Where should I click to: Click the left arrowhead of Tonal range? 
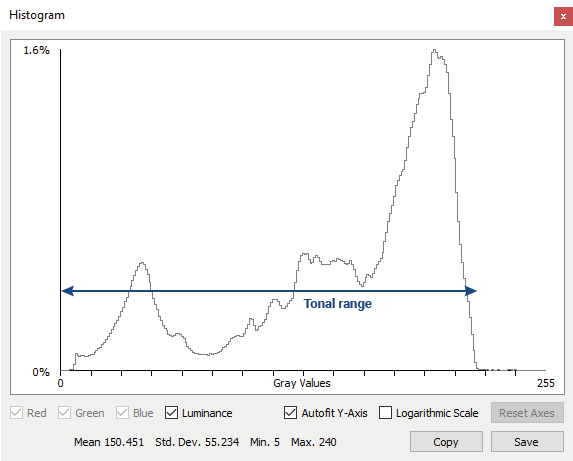pyautogui.click(x=68, y=291)
